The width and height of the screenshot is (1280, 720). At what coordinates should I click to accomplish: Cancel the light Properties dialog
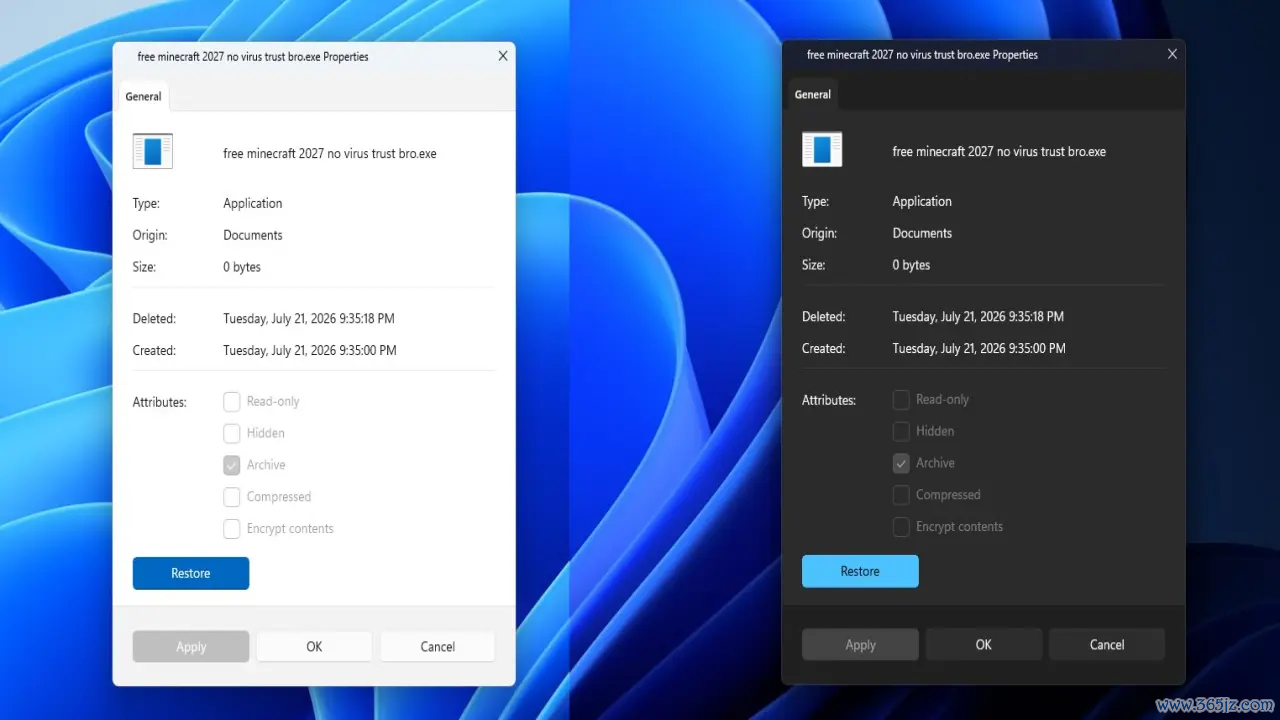coord(438,647)
